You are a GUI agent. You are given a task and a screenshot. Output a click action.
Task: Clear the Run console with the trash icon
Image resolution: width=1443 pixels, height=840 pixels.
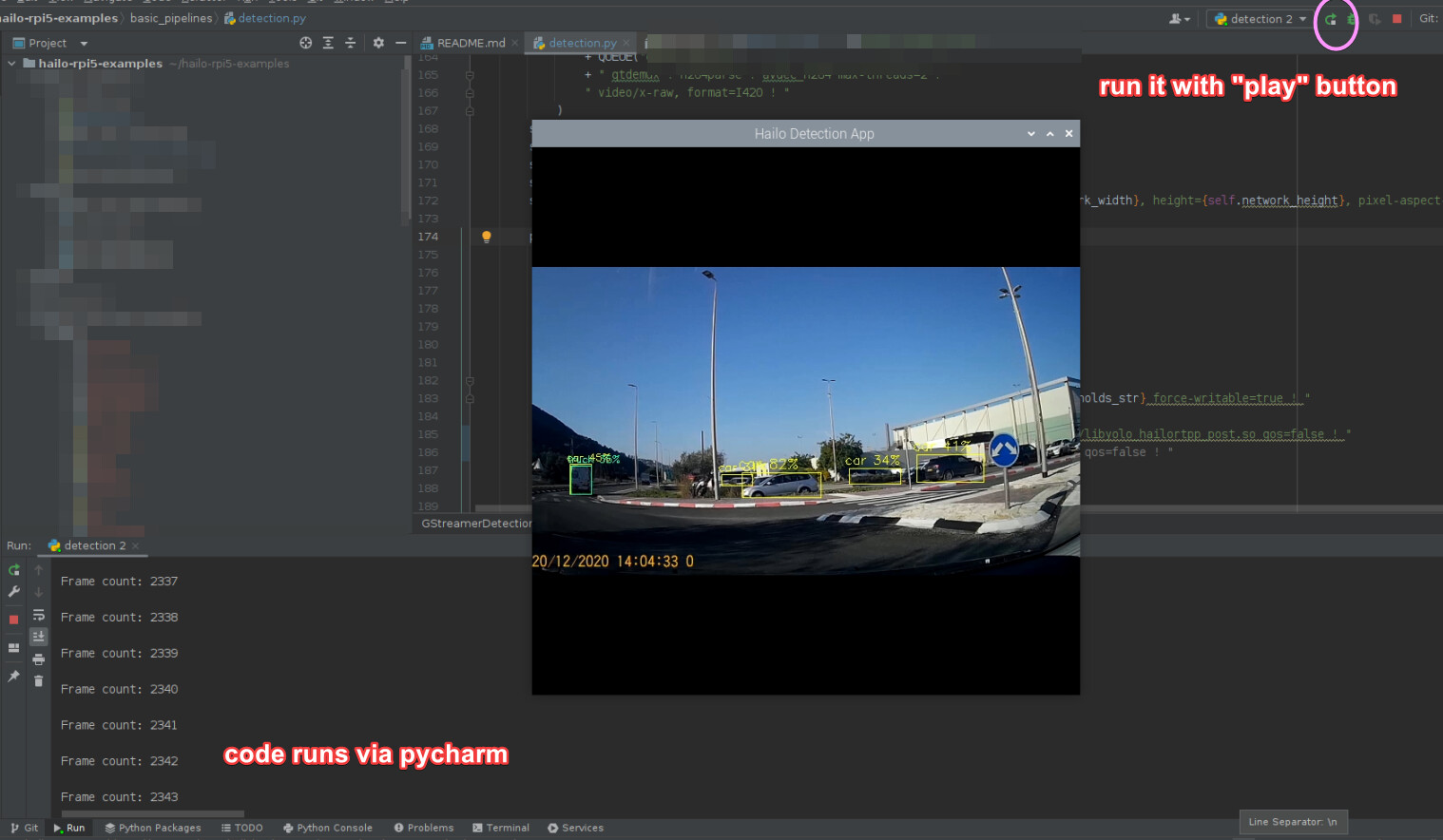click(38, 681)
